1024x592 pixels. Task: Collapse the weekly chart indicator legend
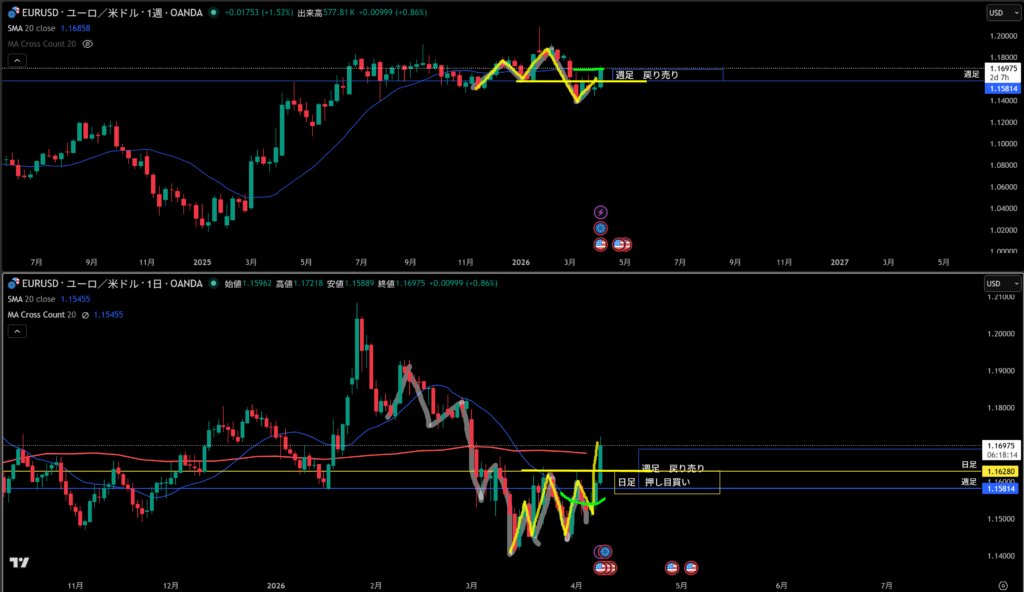coord(16,60)
